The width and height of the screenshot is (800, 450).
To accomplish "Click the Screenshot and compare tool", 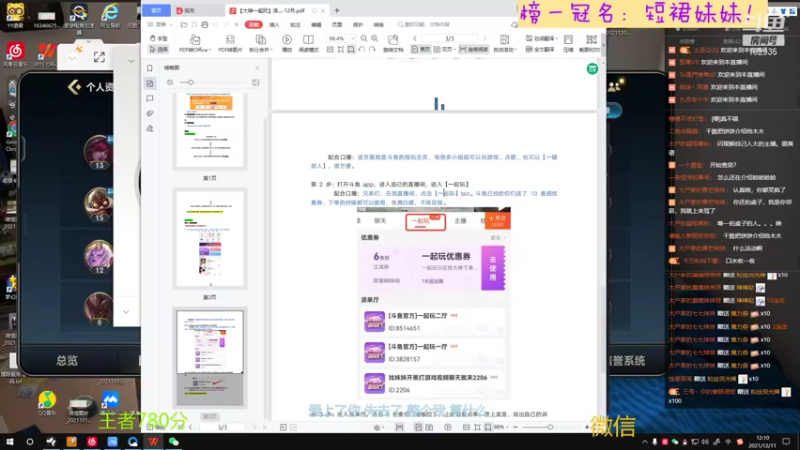I will [590, 44].
